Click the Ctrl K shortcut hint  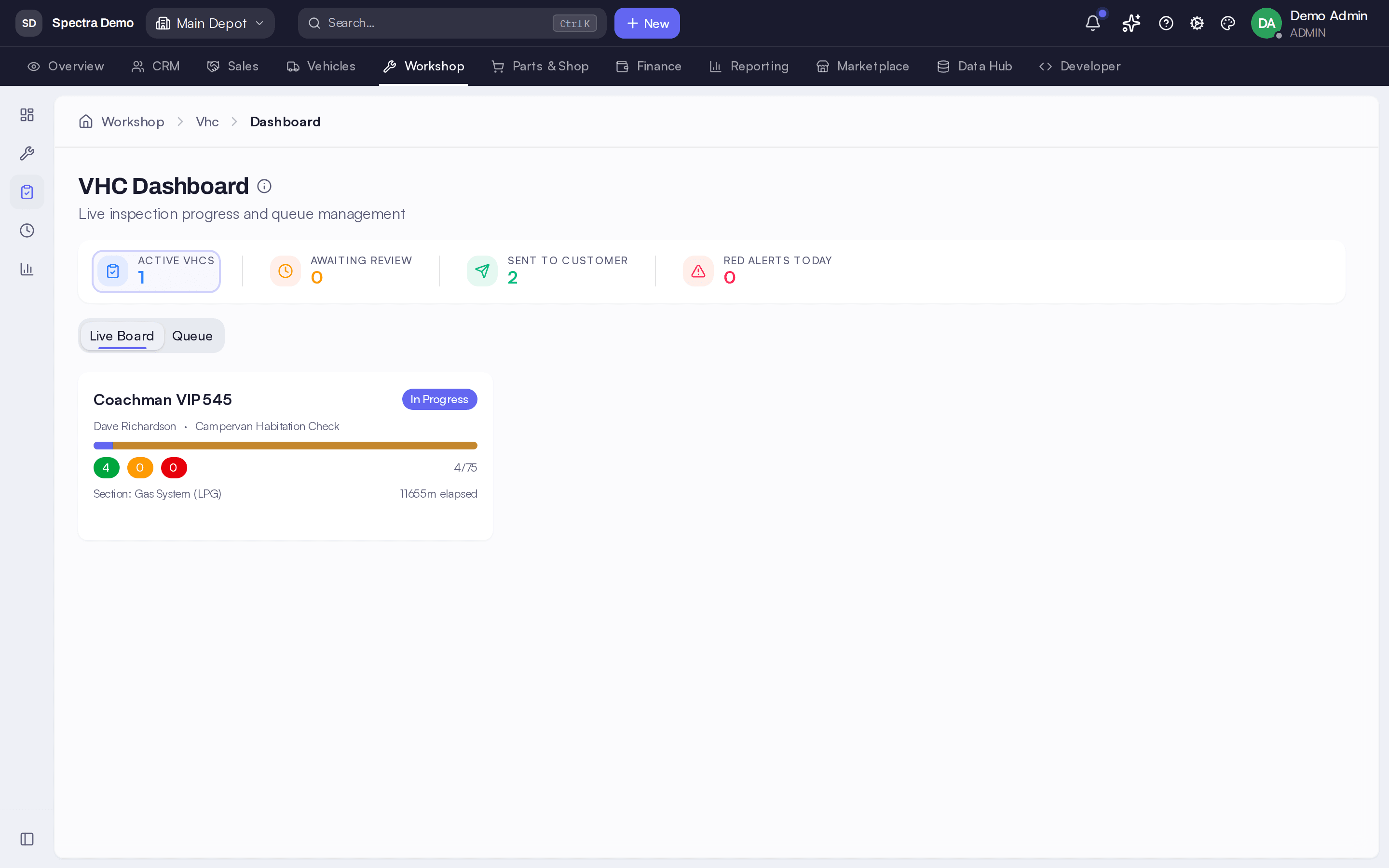574,23
